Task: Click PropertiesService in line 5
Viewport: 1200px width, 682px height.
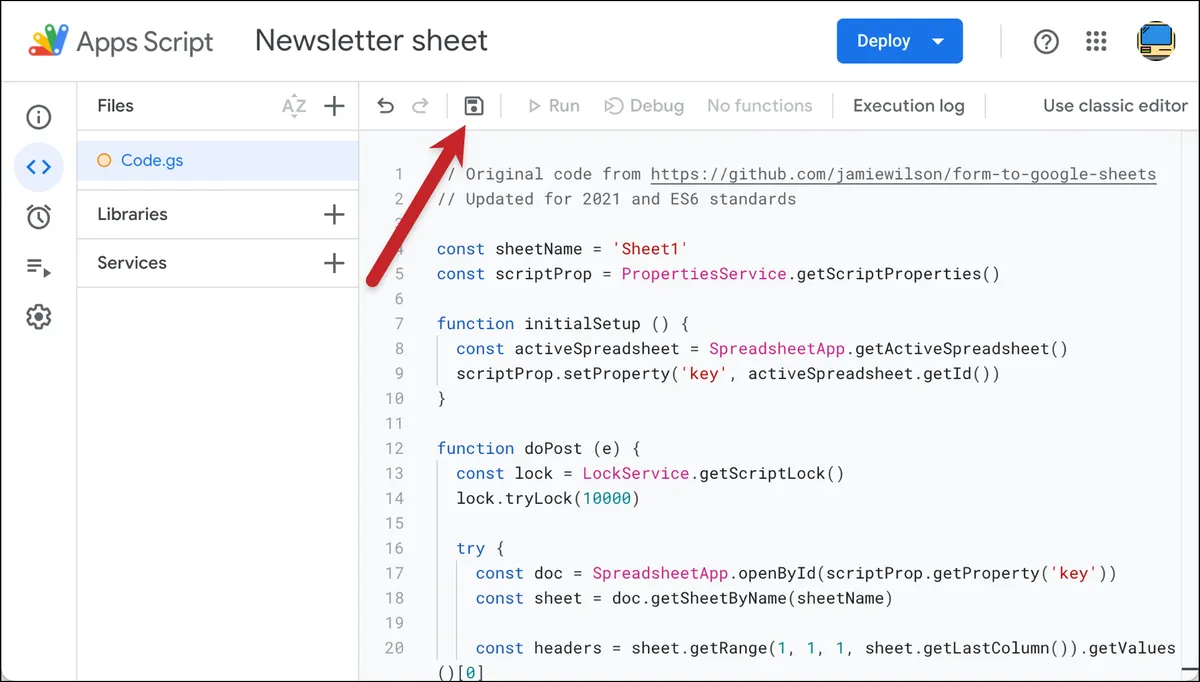Action: (704, 274)
